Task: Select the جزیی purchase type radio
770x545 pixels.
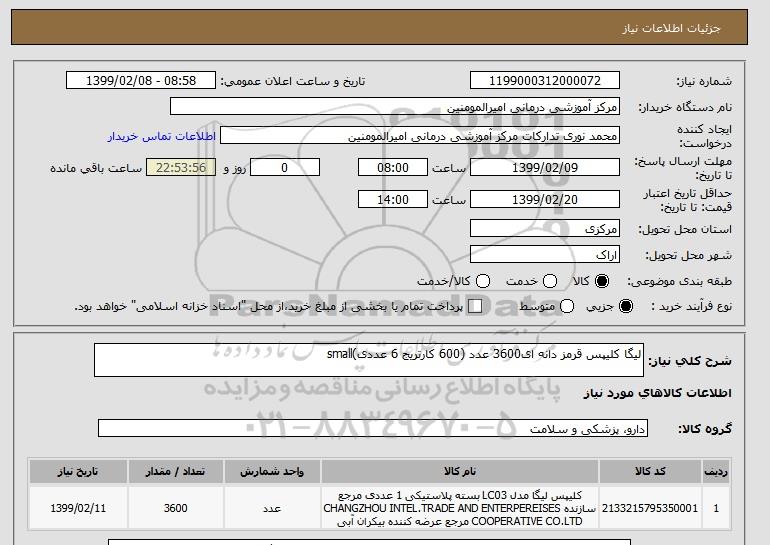Action: 626,306
